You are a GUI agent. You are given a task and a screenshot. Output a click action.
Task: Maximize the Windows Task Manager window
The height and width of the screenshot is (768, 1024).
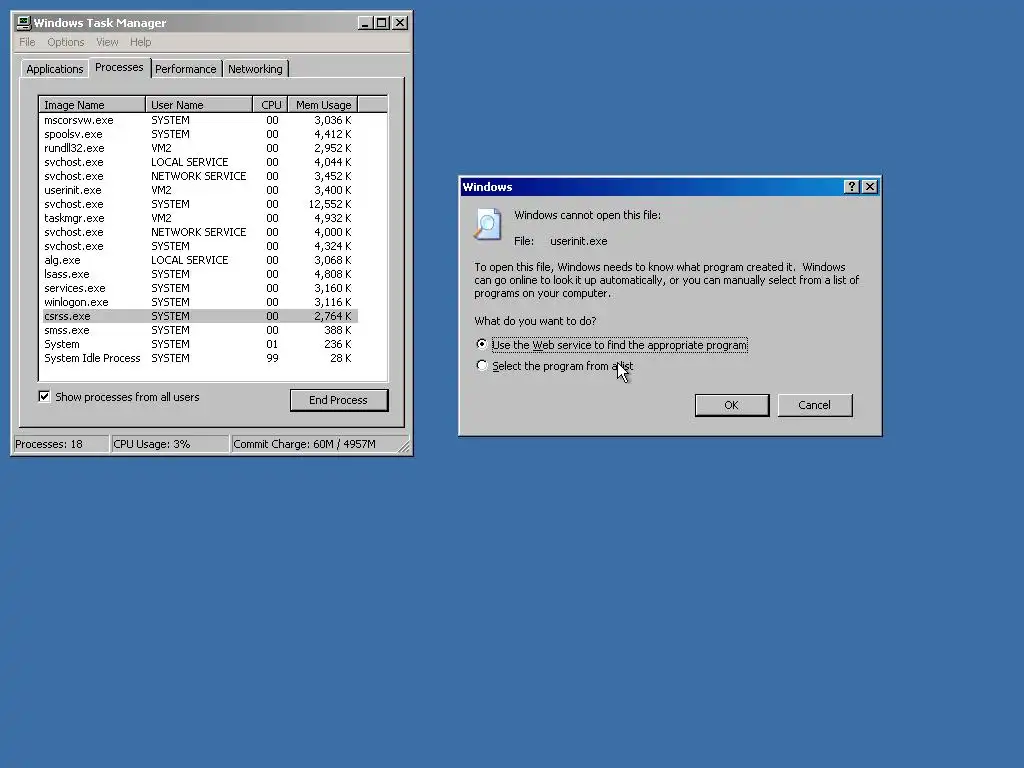click(381, 23)
